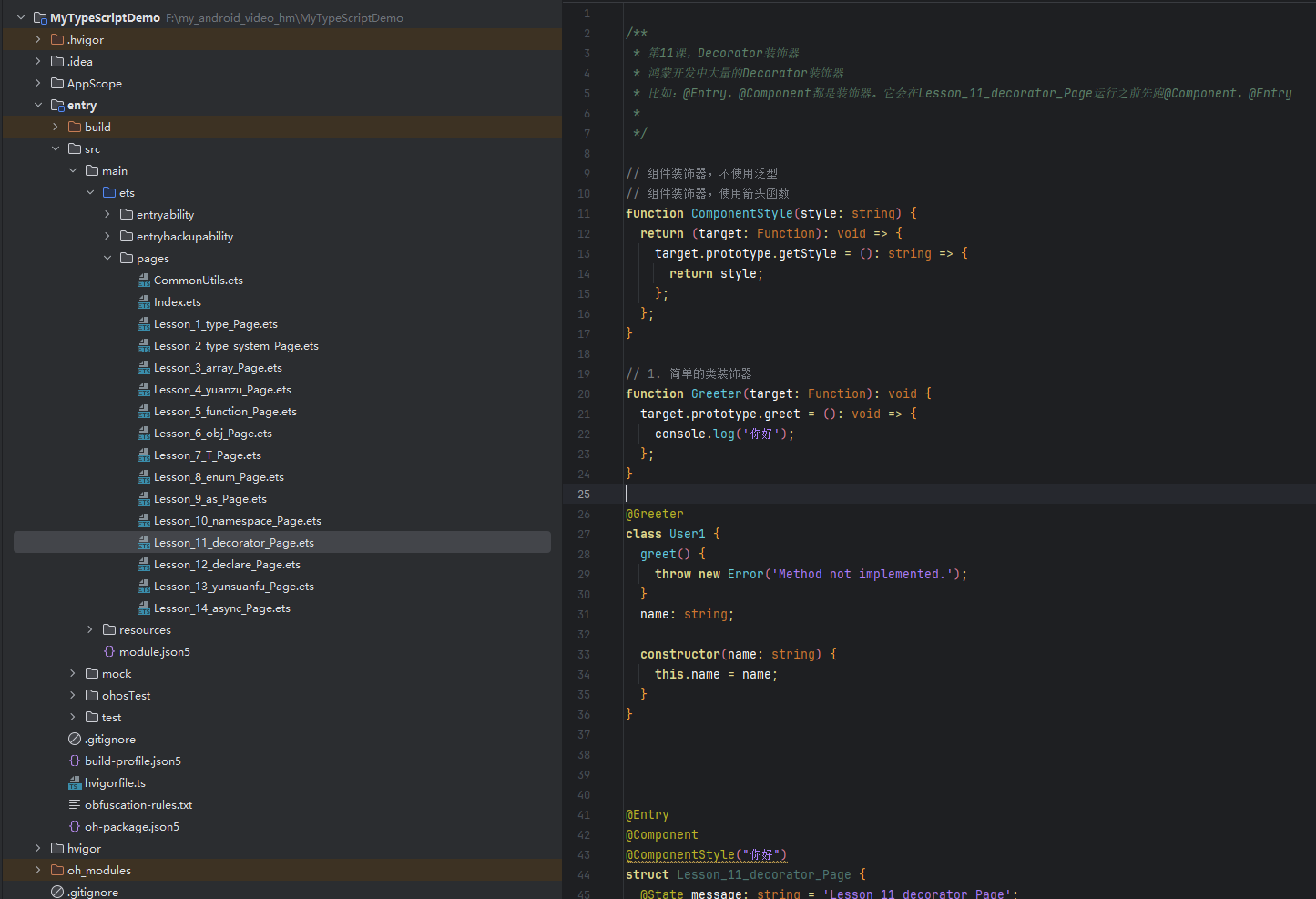Collapse the pages folder

point(107,258)
